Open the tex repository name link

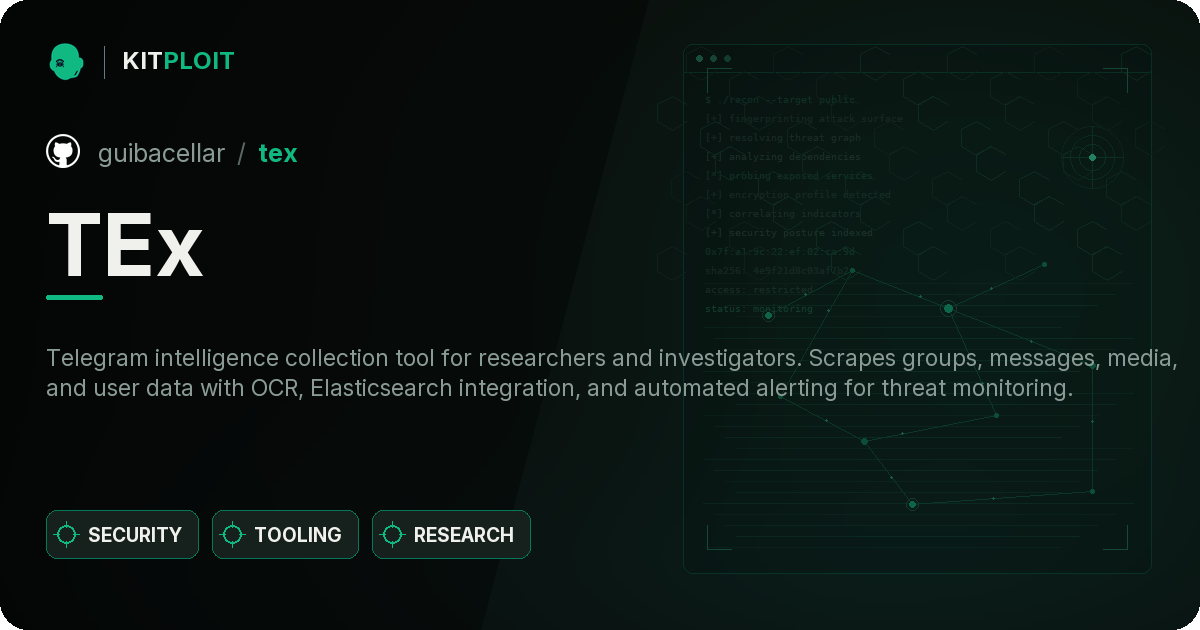278,153
